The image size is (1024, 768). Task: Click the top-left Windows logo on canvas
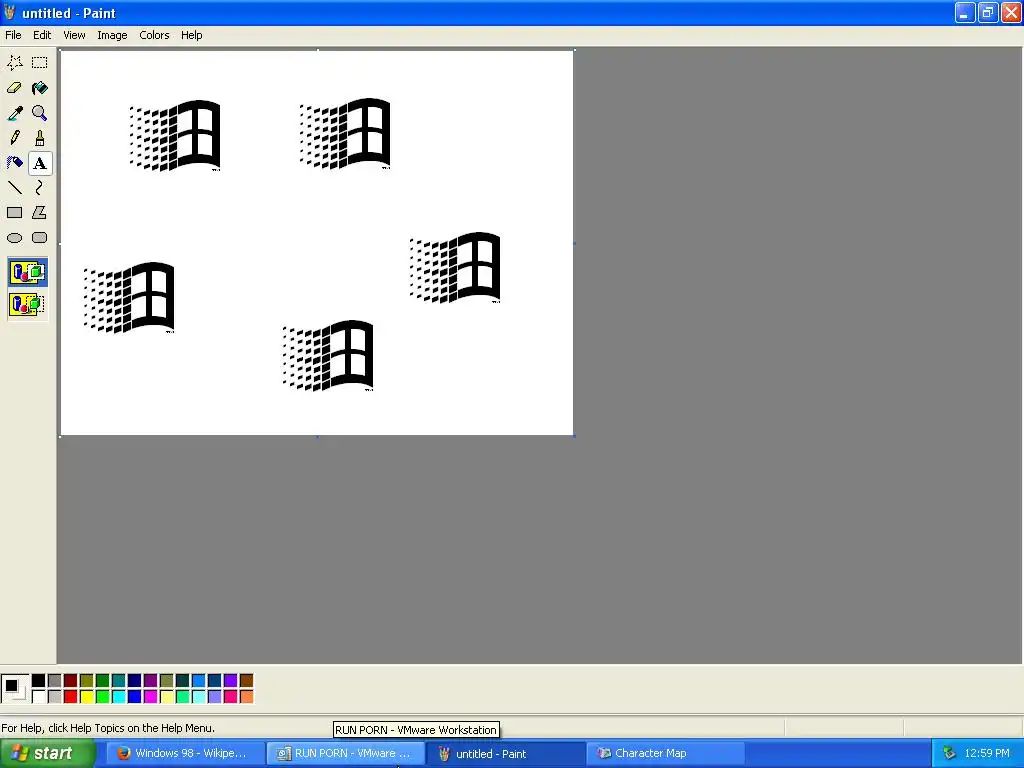175,136
